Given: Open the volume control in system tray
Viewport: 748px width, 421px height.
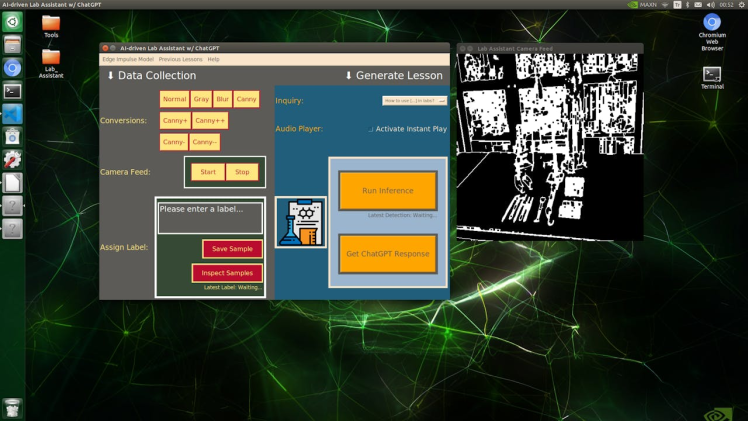Looking at the screenshot, I should click(711, 5).
